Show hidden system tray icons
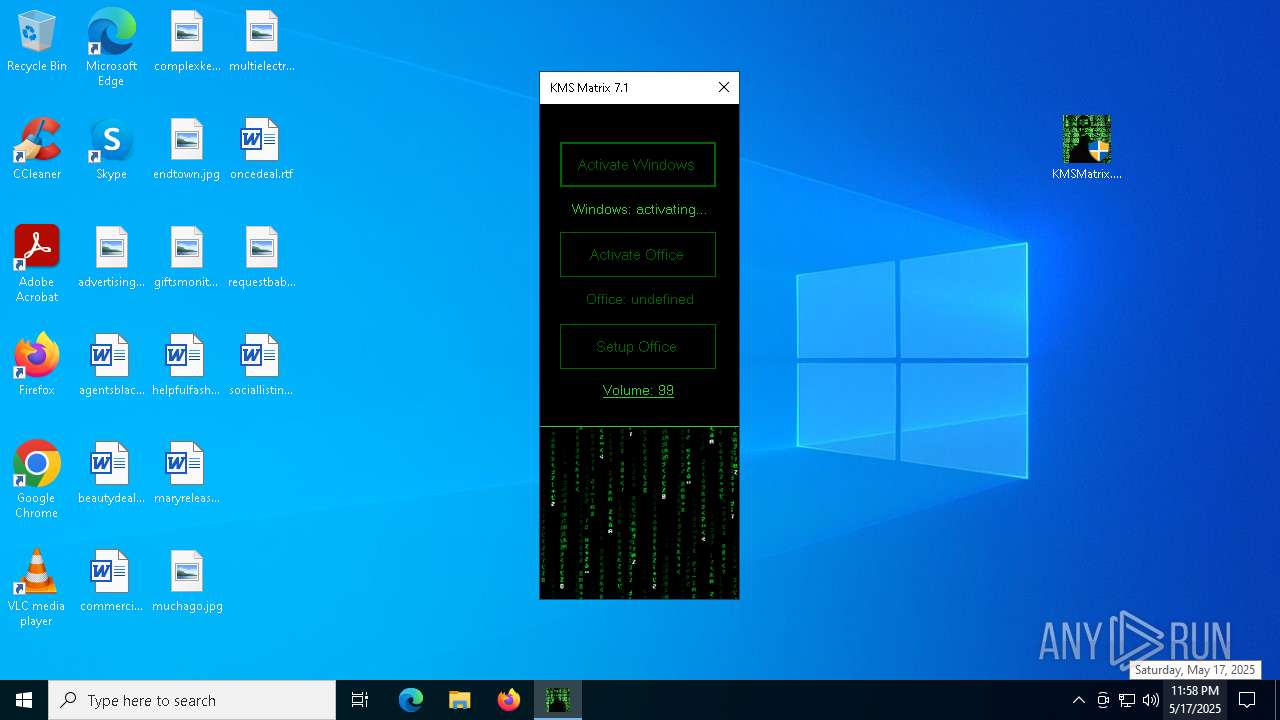The height and width of the screenshot is (720, 1280). click(1078, 700)
